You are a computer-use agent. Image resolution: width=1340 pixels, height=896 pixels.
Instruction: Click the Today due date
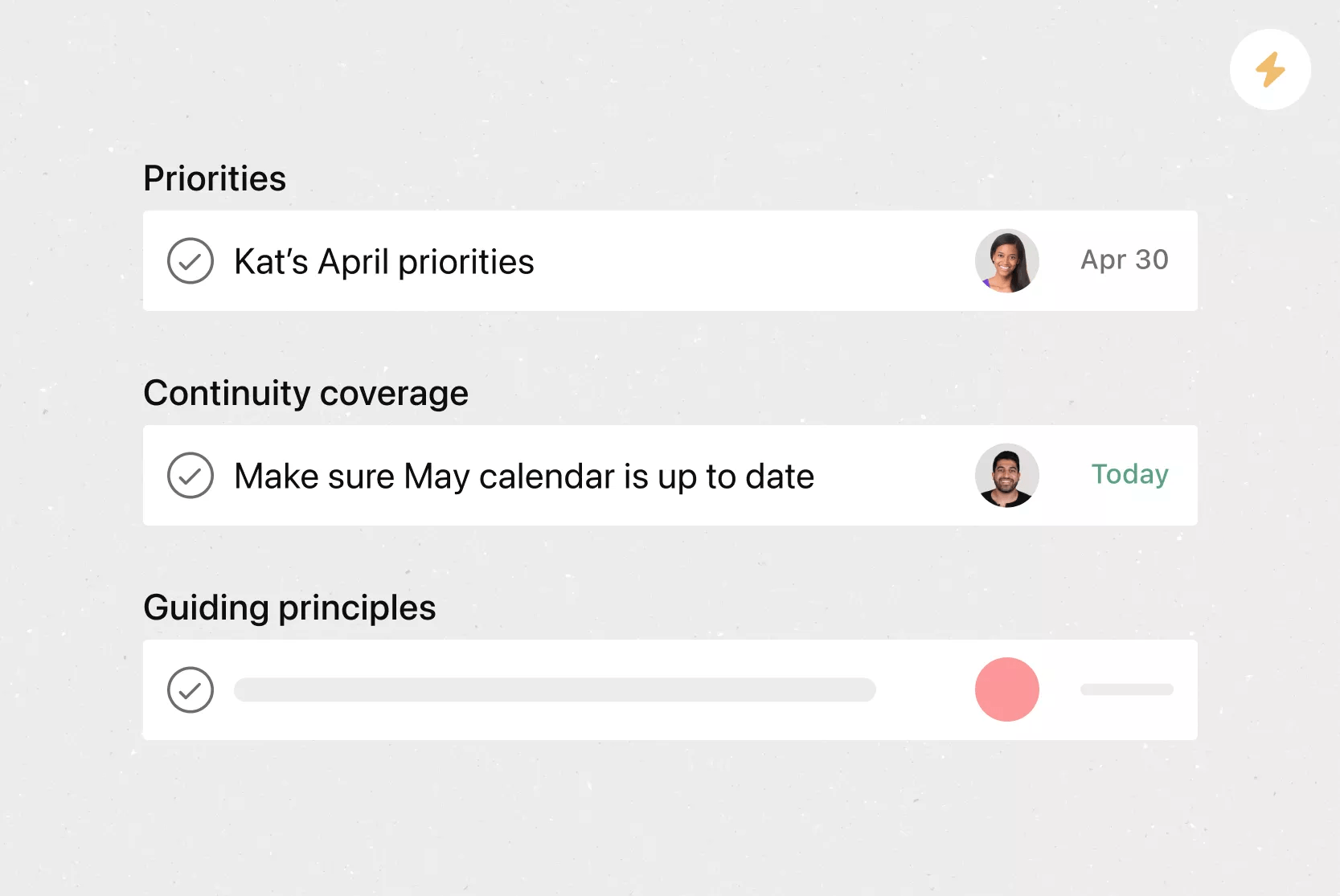pyautogui.click(x=1129, y=475)
